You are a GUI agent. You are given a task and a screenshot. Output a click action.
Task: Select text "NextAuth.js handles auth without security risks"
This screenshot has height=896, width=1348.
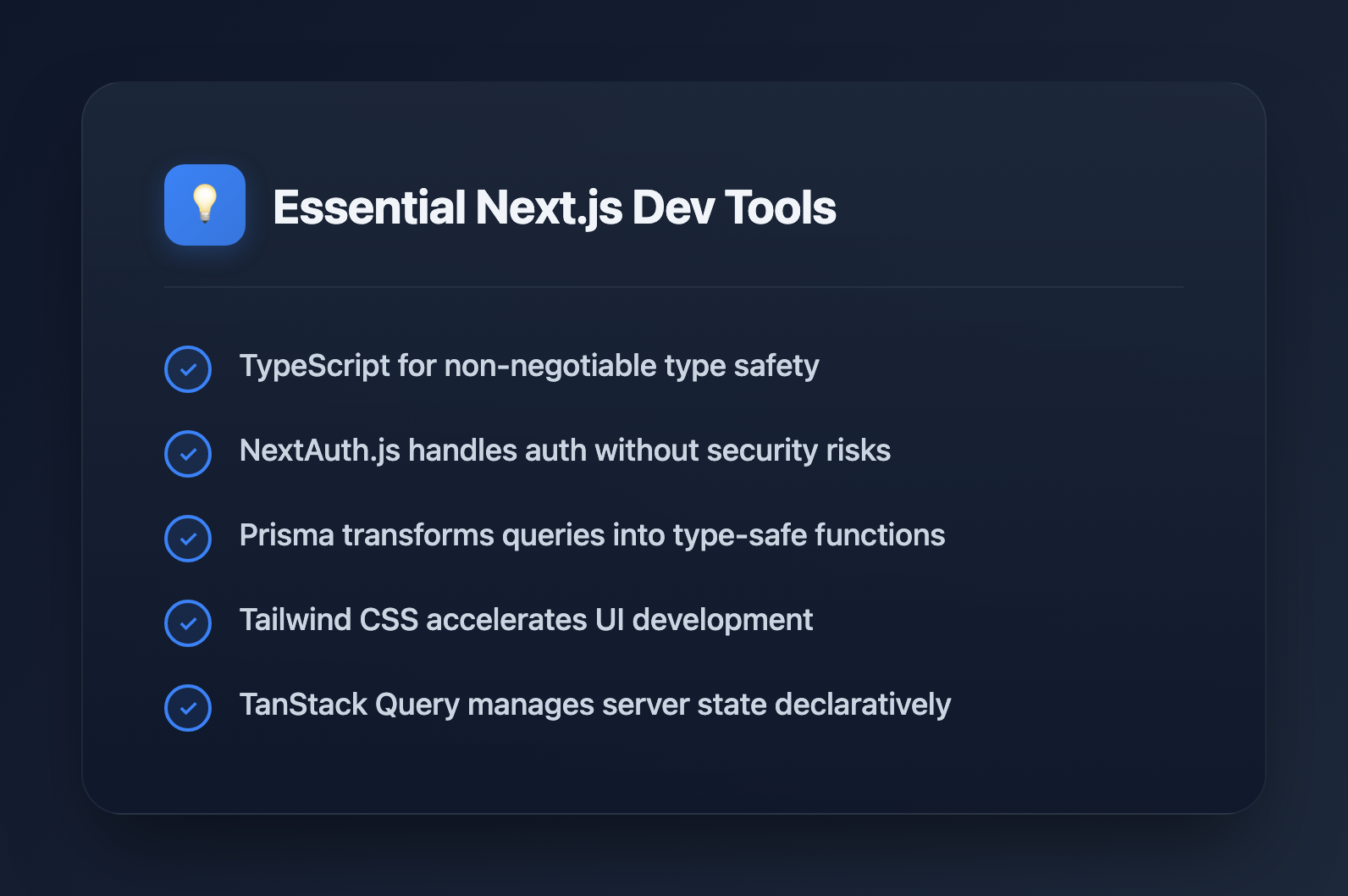[565, 451]
